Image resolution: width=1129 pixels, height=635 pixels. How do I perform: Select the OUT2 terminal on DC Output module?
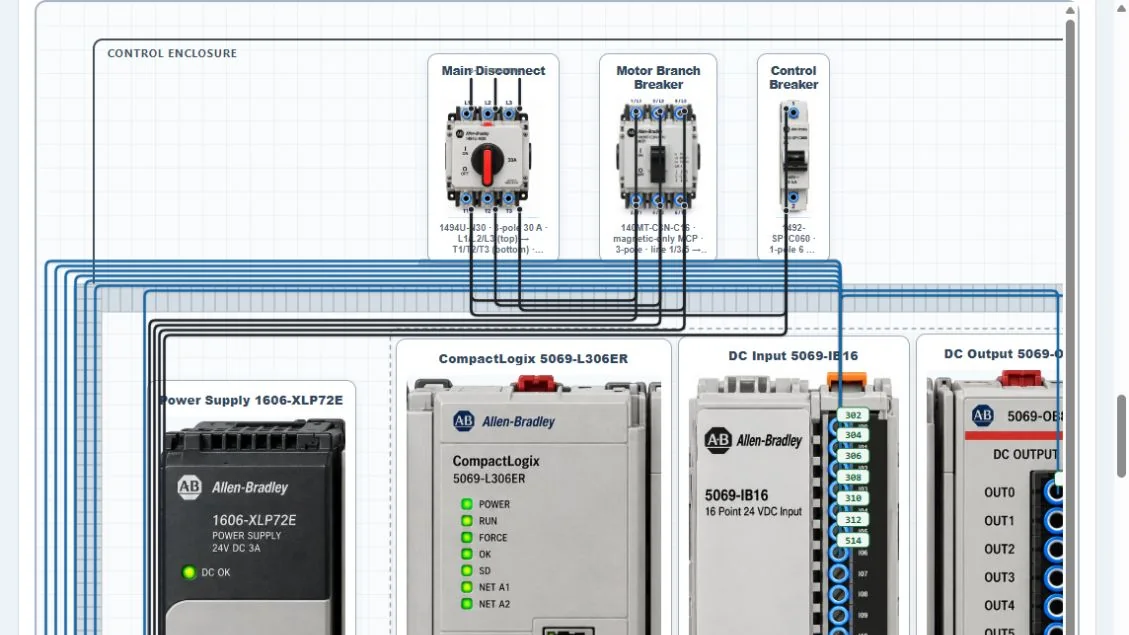point(1054,549)
